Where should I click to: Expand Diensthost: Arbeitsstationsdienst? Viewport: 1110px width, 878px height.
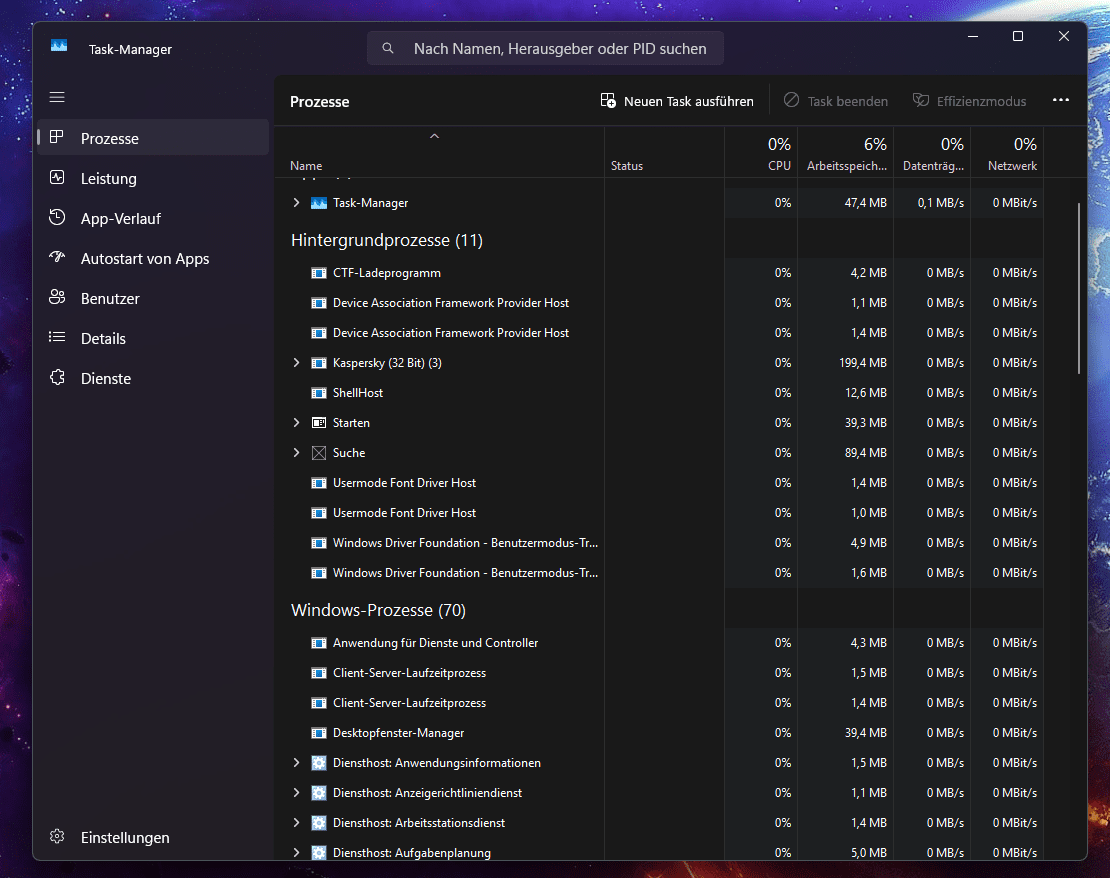tap(297, 822)
